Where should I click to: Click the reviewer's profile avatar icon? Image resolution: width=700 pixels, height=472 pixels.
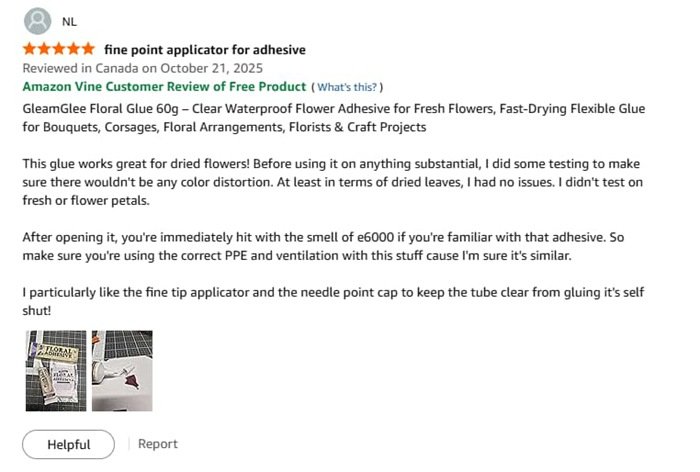[37, 20]
